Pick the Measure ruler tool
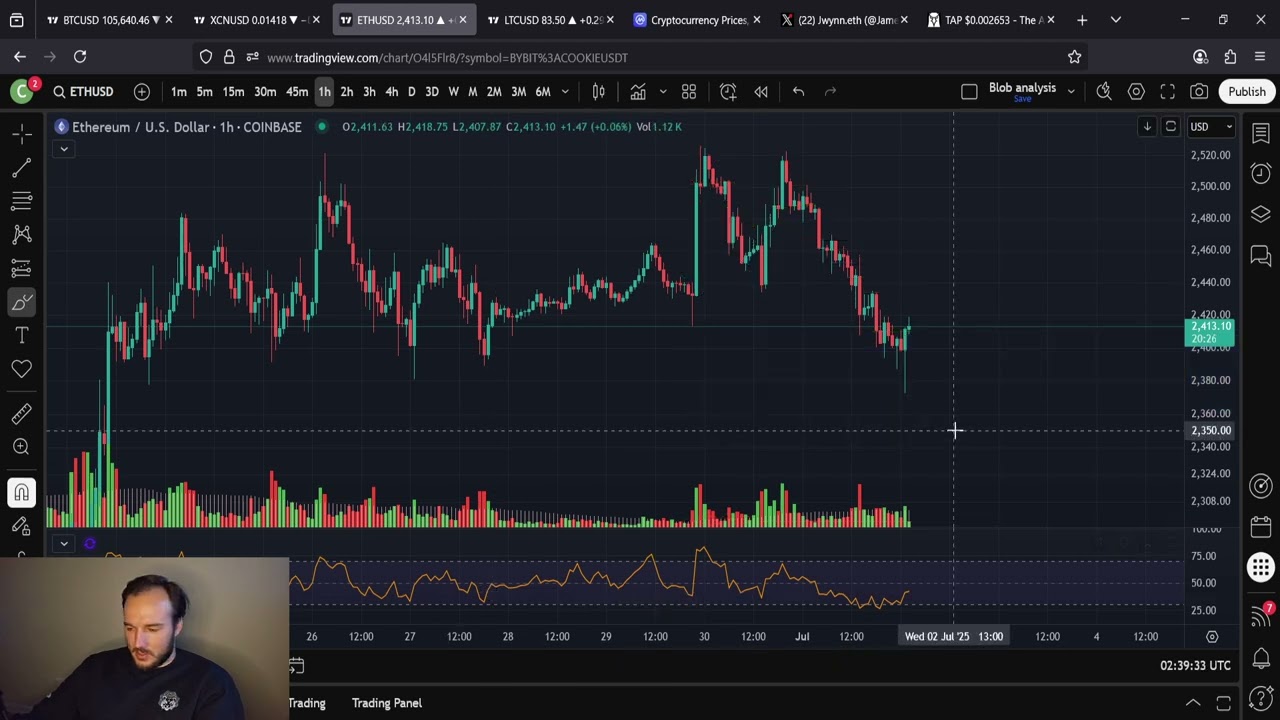The image size is (1280, 720). (x=21, y=414)
